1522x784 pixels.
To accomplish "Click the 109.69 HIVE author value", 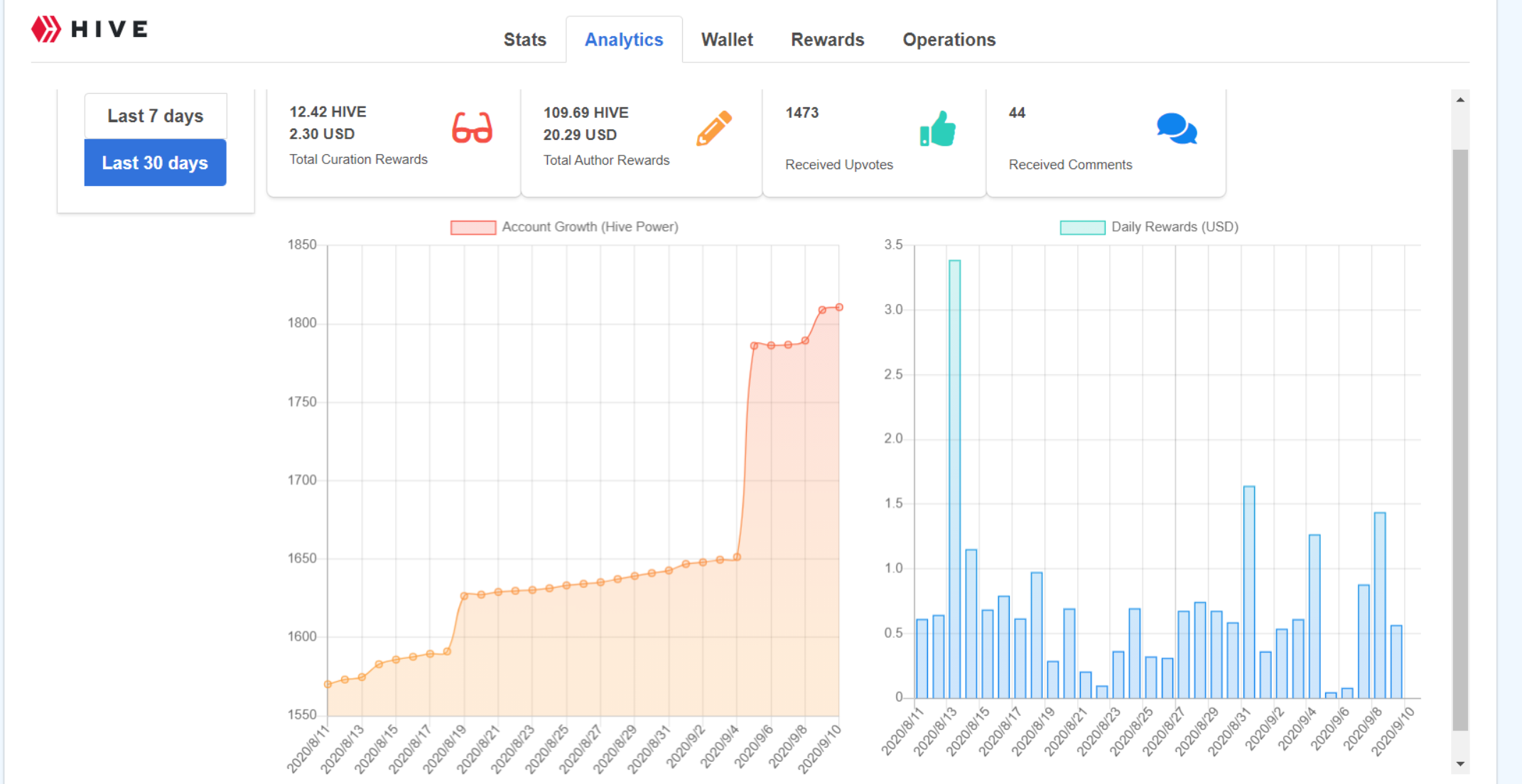I will pyautogui.click(x=586, y=112).
